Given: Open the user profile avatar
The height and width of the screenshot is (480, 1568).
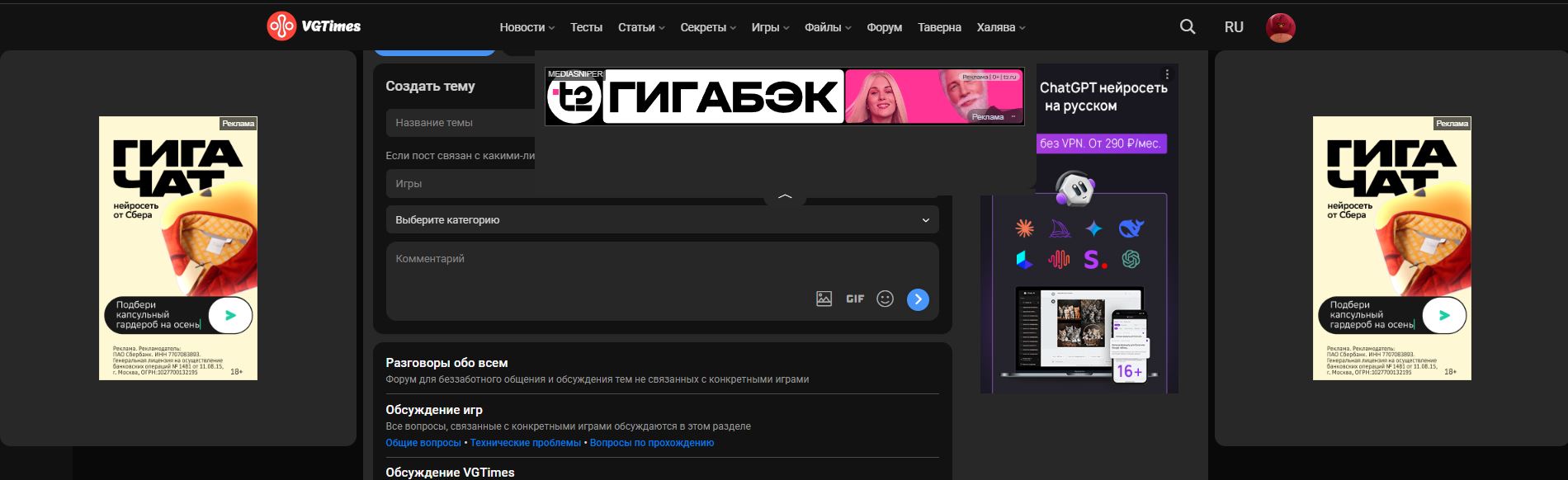Looking at the screenshot, I should coord(1280,27).
